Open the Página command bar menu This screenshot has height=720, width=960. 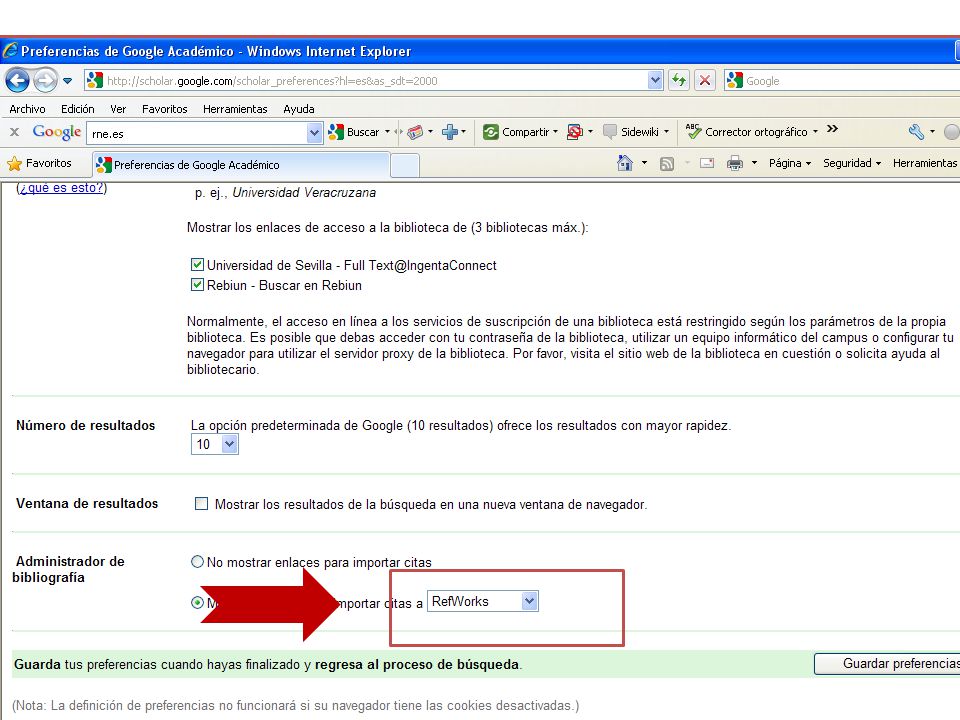790,163
